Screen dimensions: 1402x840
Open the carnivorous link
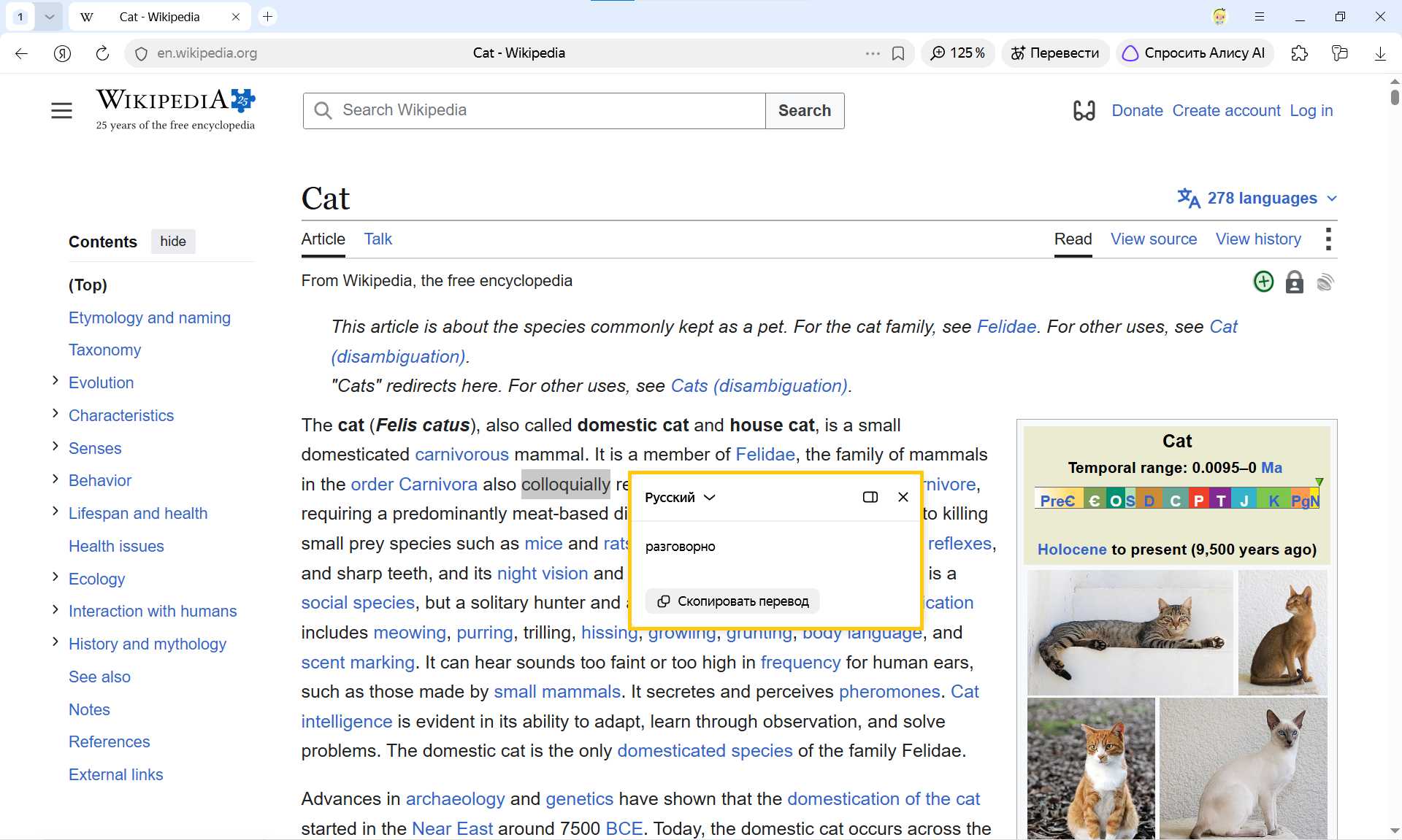(x=461, y=455)
